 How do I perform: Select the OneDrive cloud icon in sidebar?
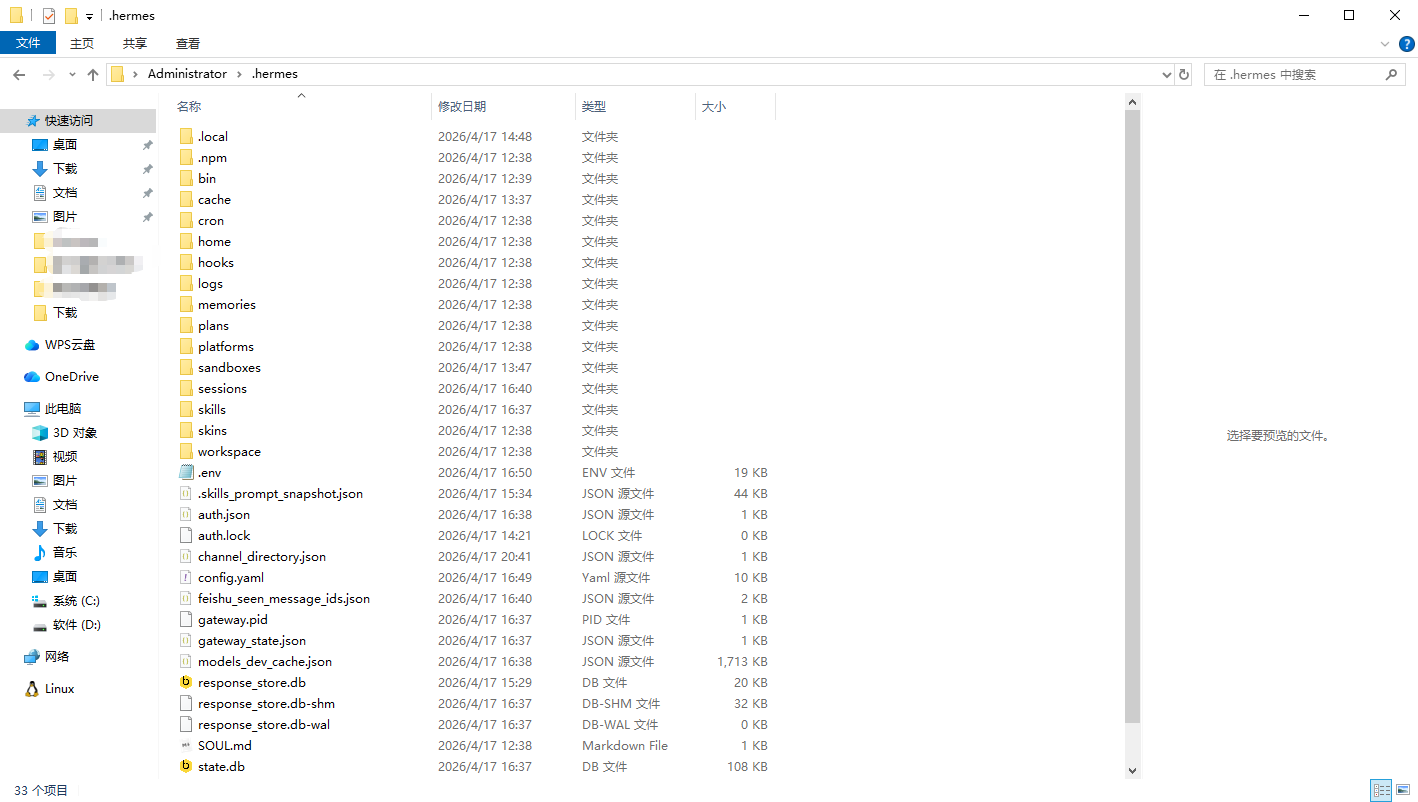click(32, 377)
